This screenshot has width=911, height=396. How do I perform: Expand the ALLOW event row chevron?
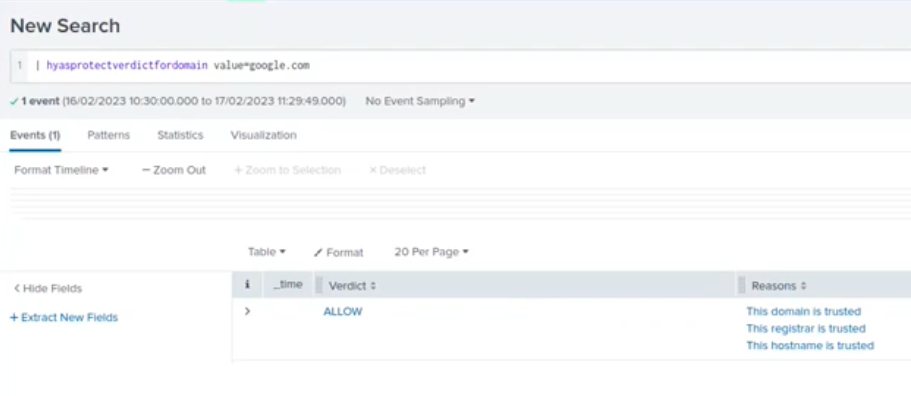[x=247, y=312]
